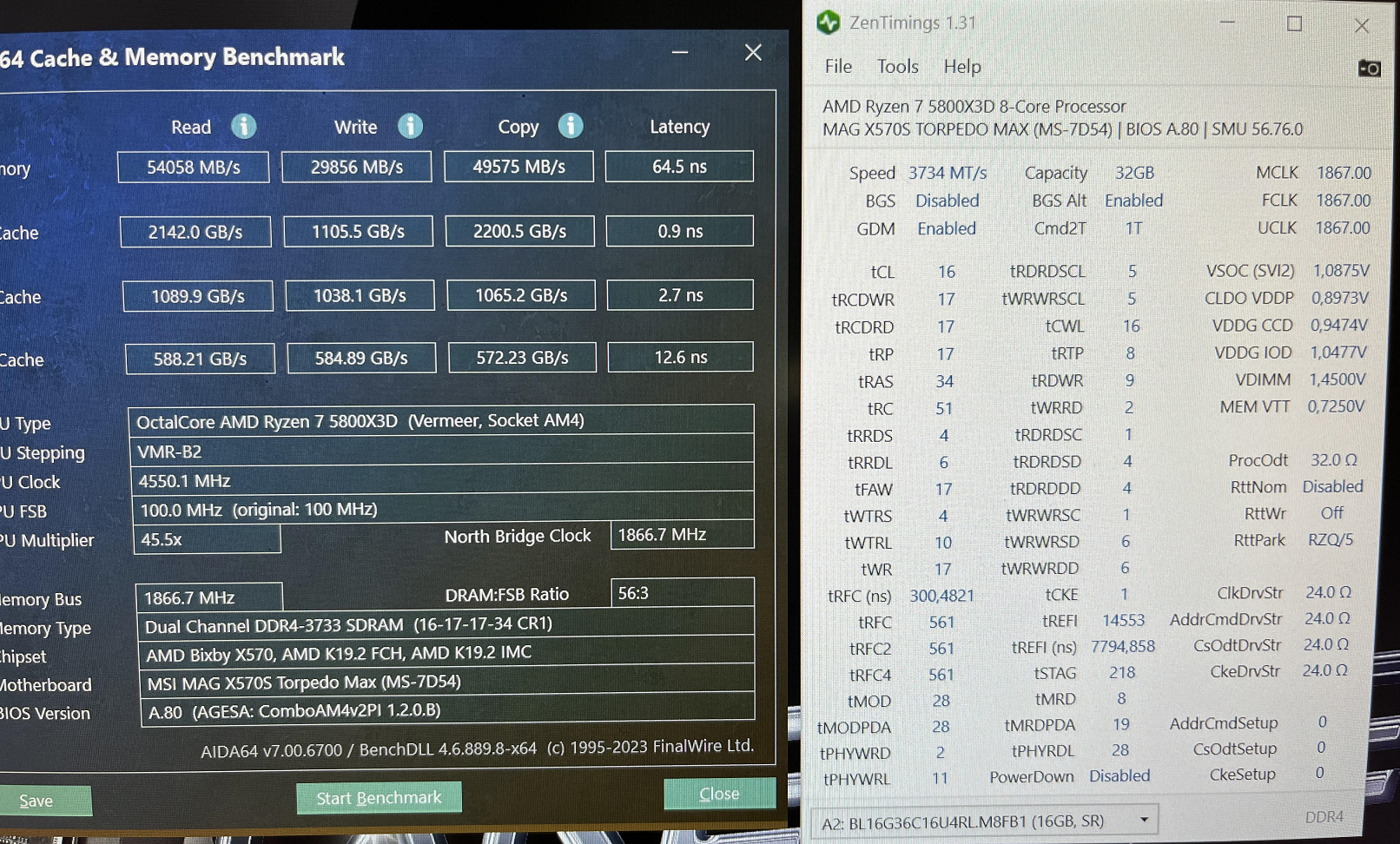Select the memory read value 54058 MB/s
Viewport: 1400px width, 844px height.
click(194, 168)
